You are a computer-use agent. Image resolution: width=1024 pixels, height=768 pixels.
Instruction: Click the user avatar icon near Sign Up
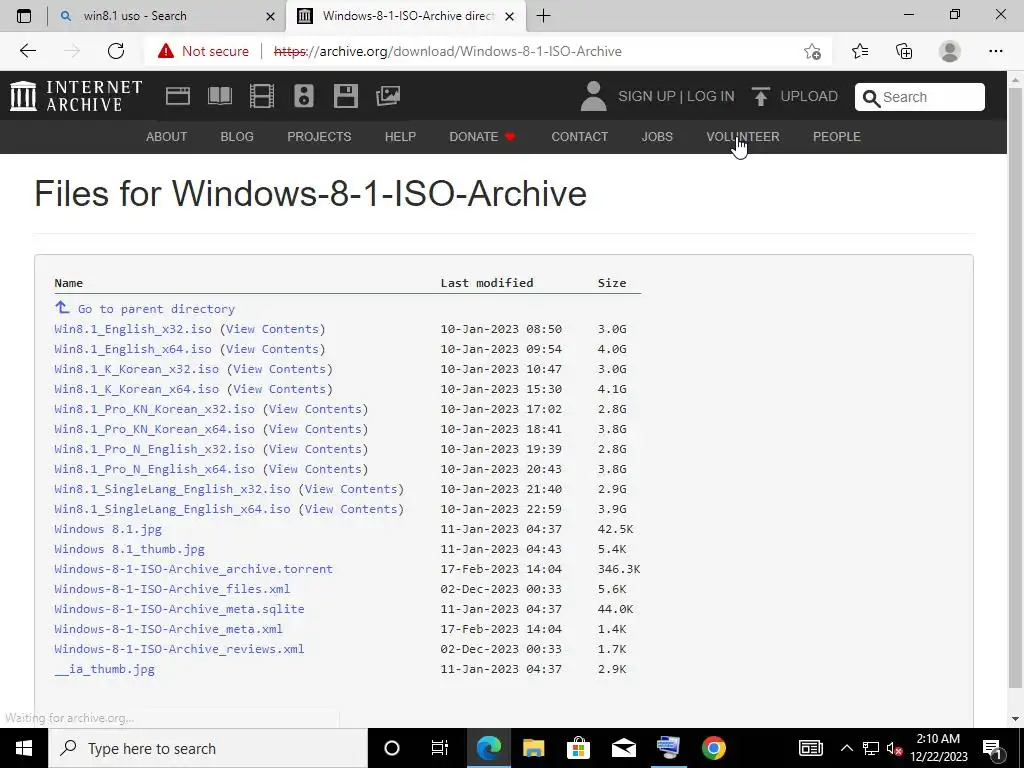593,96
